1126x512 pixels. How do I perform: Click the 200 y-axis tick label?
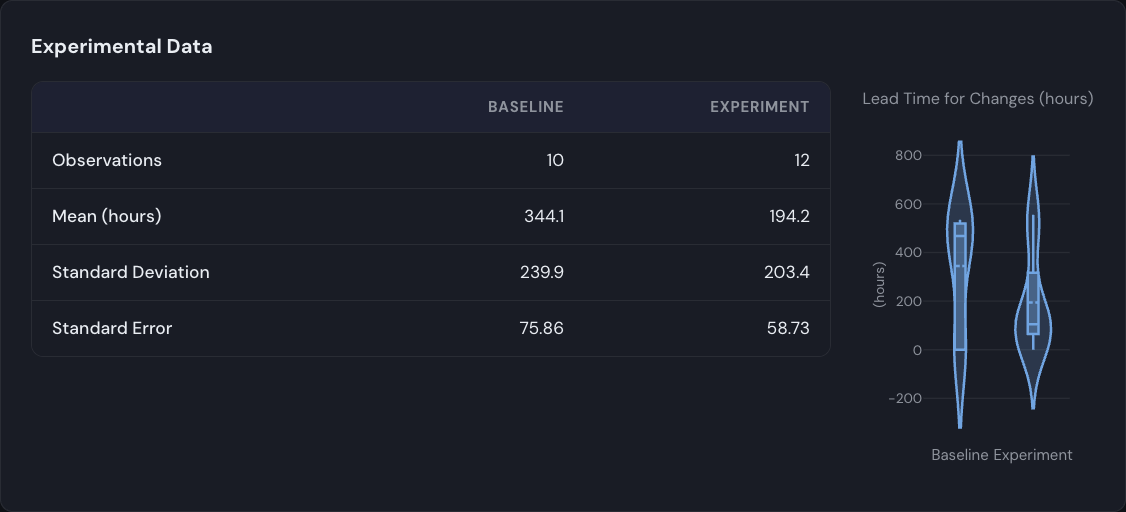908,301
